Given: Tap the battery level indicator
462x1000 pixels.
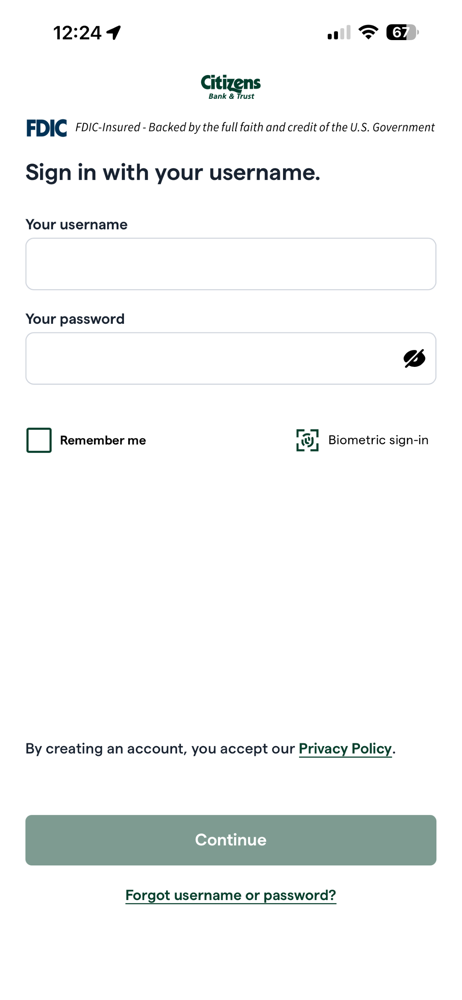Looking at the screenshot, I should (x=402, y=32).
